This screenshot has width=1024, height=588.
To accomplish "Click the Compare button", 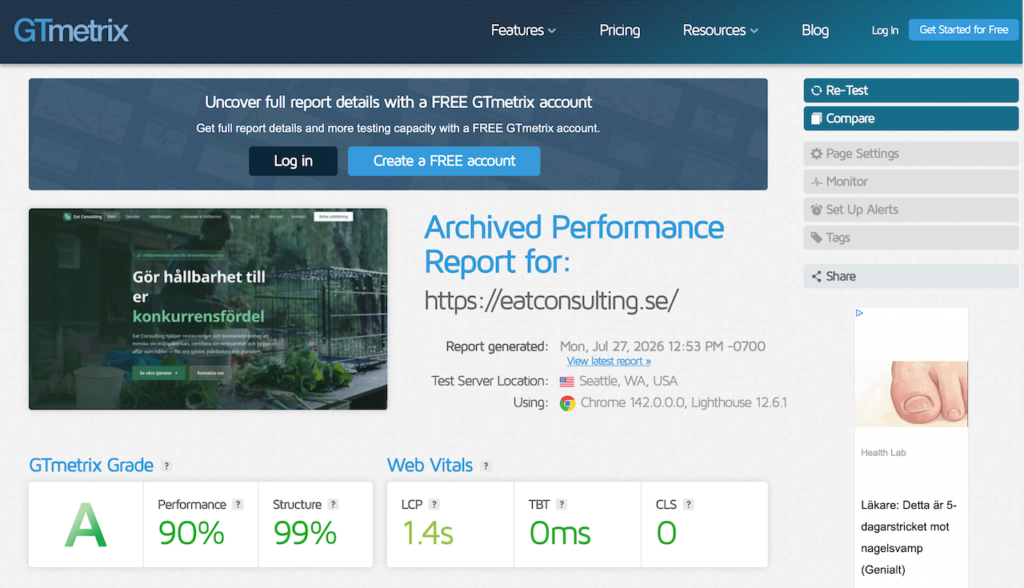I will (911, 118).
